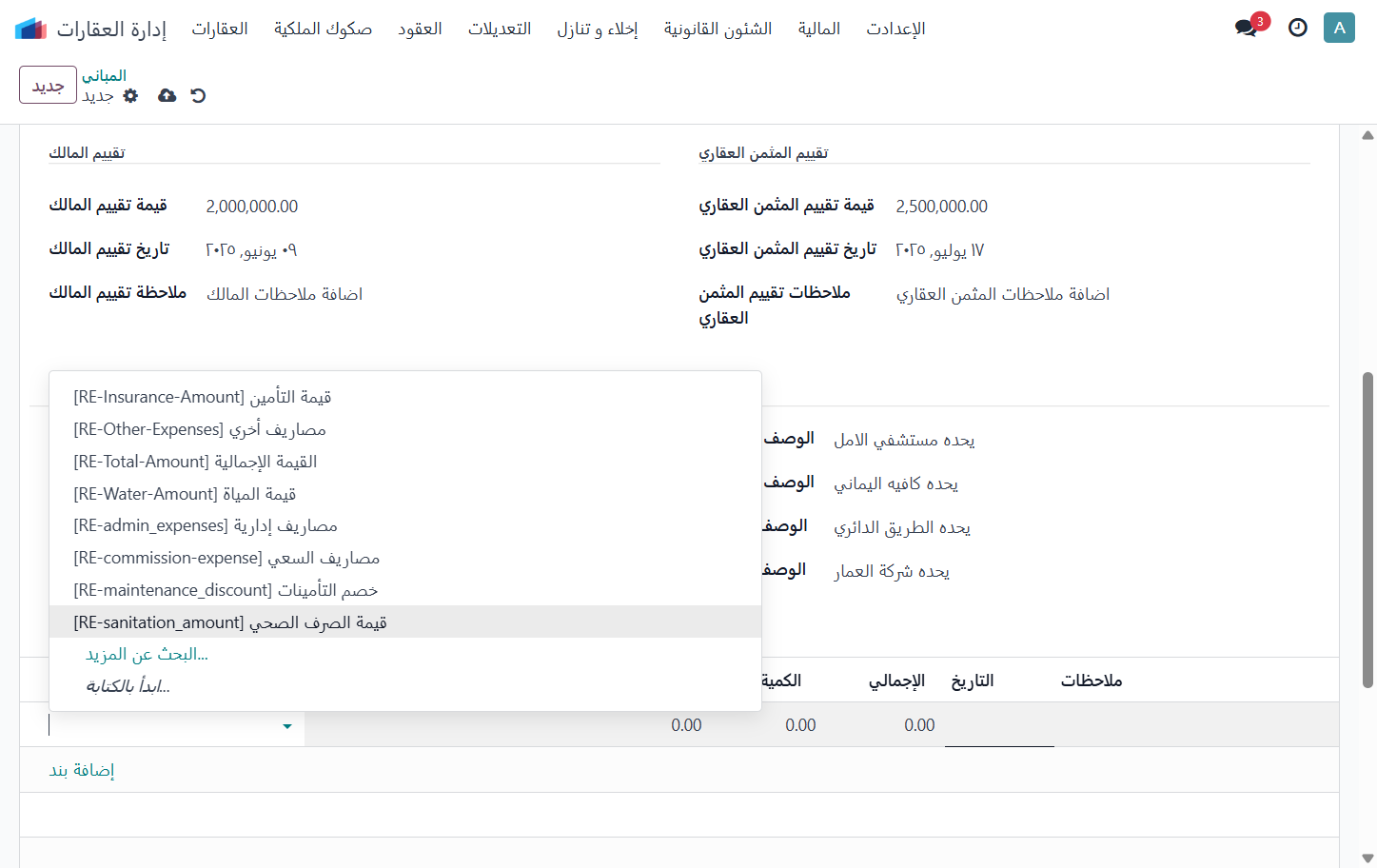Screen dimensions: 1377x868
Task: Click the vertical scrollbar thumb
Action: (1367, 529)
